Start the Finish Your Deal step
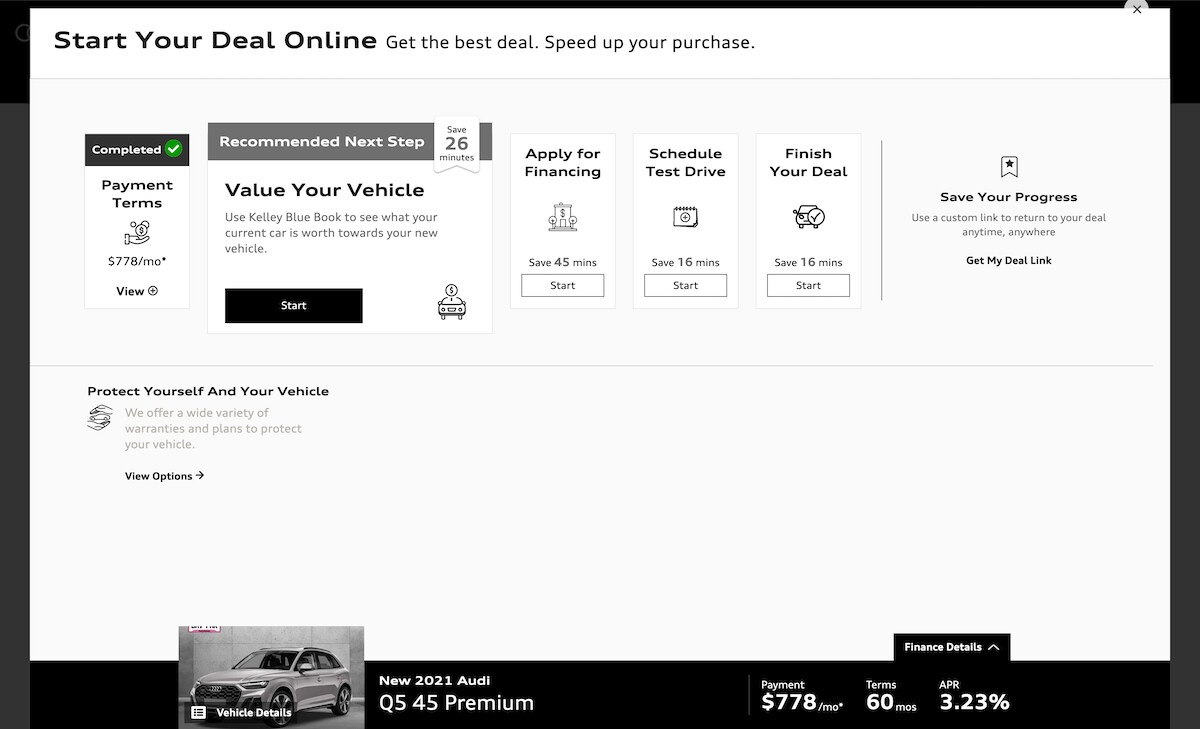1200x729 pixels. tap(808, 286)
